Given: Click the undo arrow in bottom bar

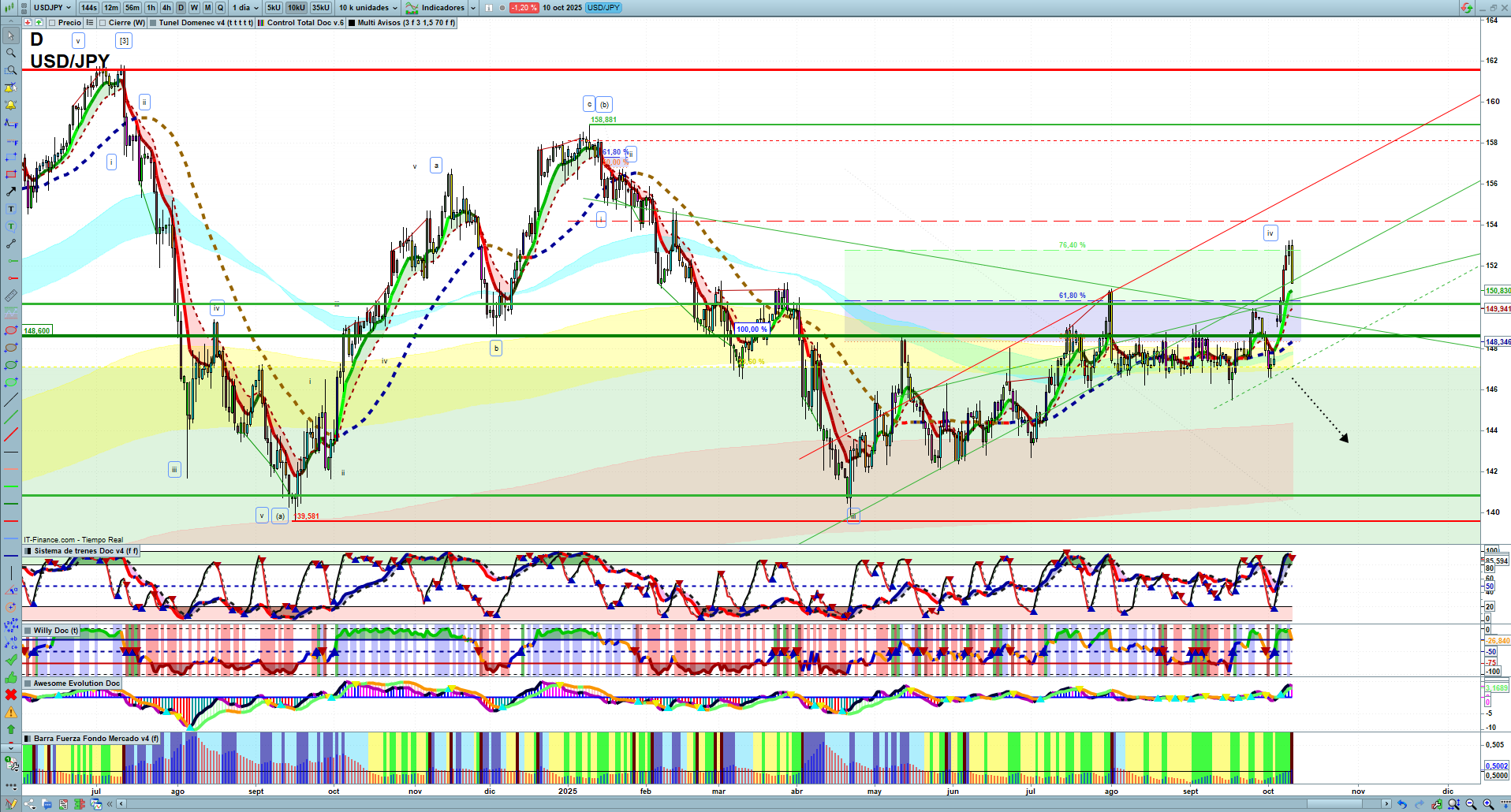Looking at the screenshot, I should click(1401, 804).
